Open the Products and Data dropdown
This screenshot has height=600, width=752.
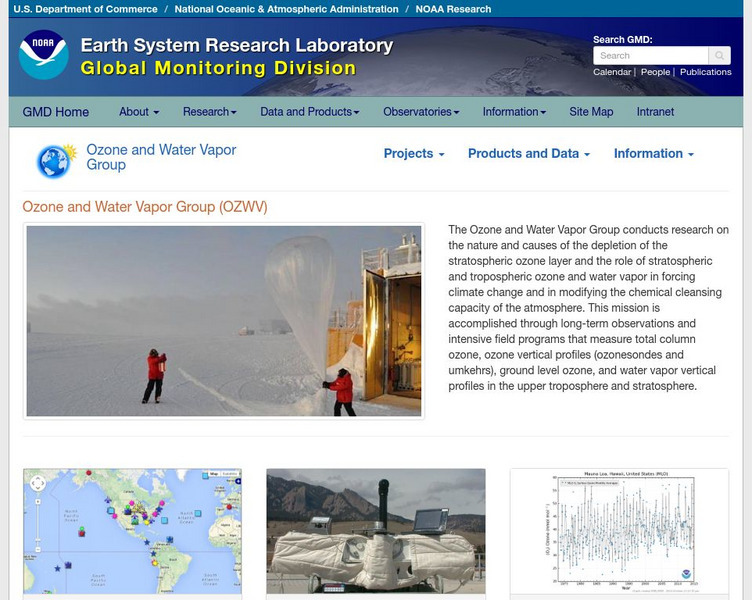click(529, 153)
